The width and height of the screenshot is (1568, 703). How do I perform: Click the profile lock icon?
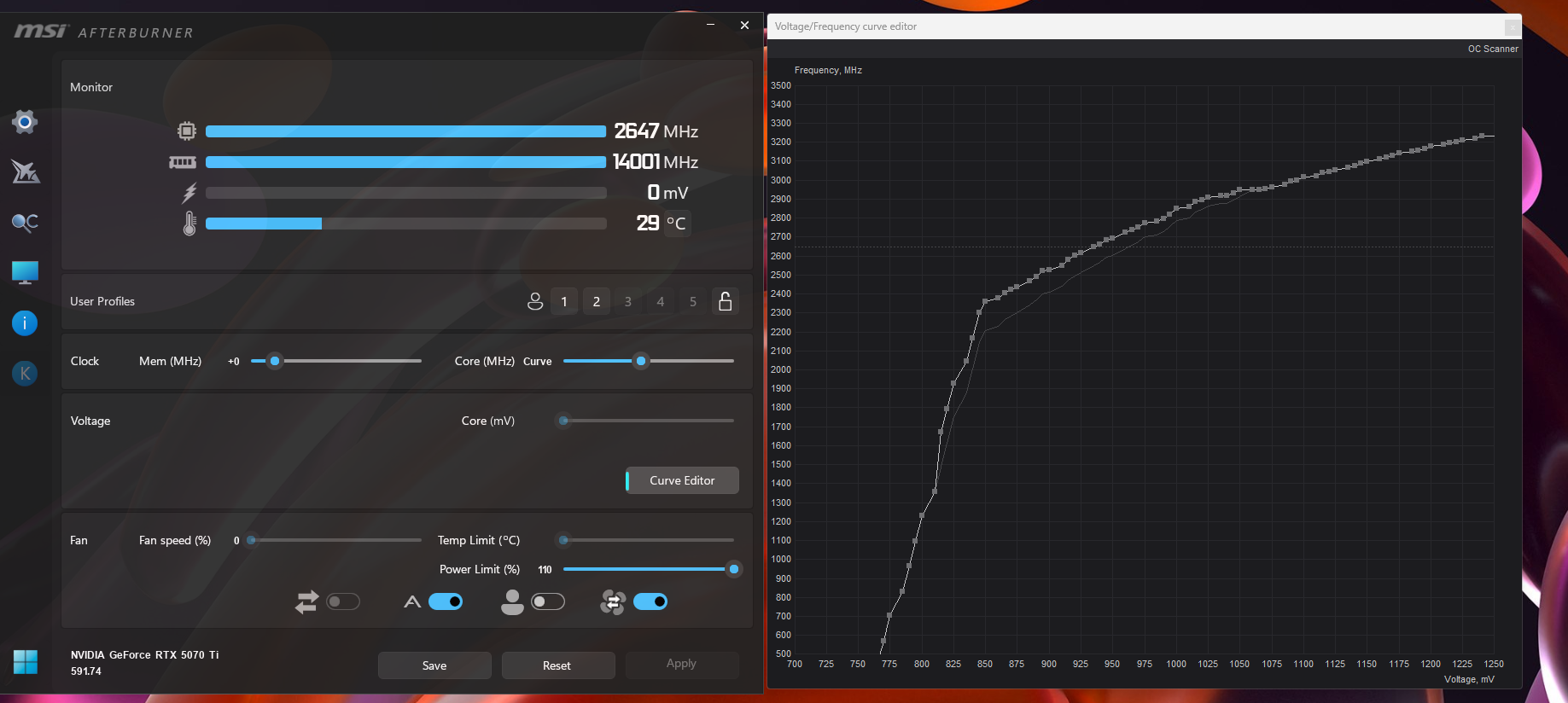pos(726,301)
